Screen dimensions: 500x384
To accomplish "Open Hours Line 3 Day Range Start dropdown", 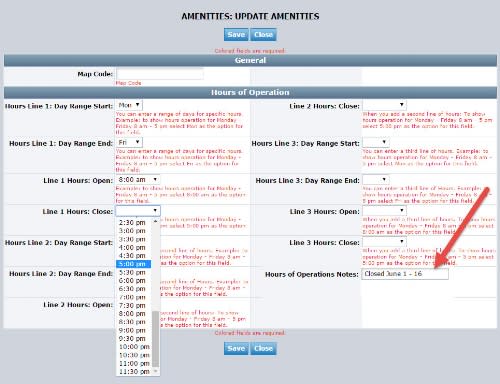I will (376, 143).
